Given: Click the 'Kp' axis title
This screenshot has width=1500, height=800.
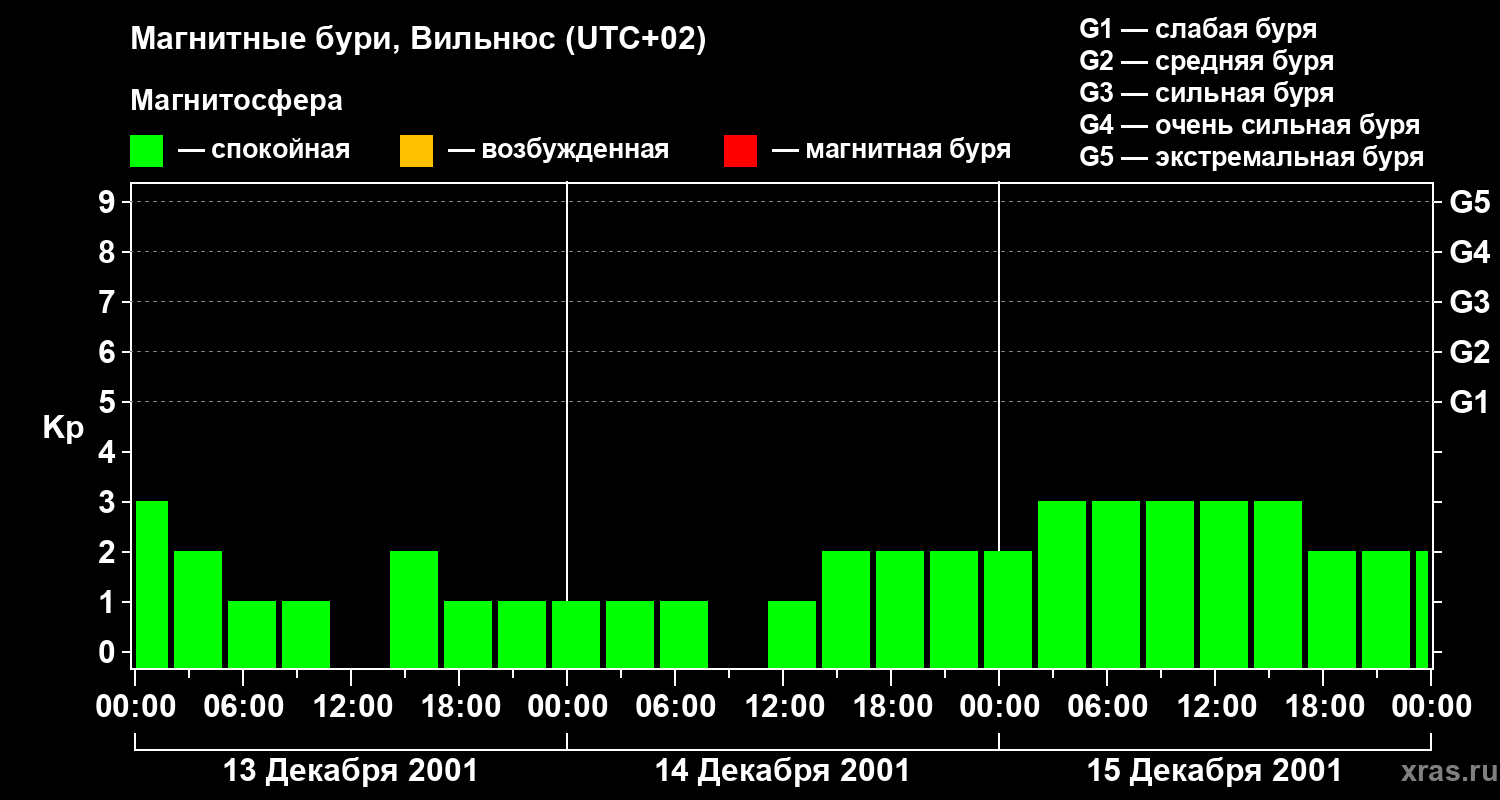Looking at the screenshot, I should (63, 428).
